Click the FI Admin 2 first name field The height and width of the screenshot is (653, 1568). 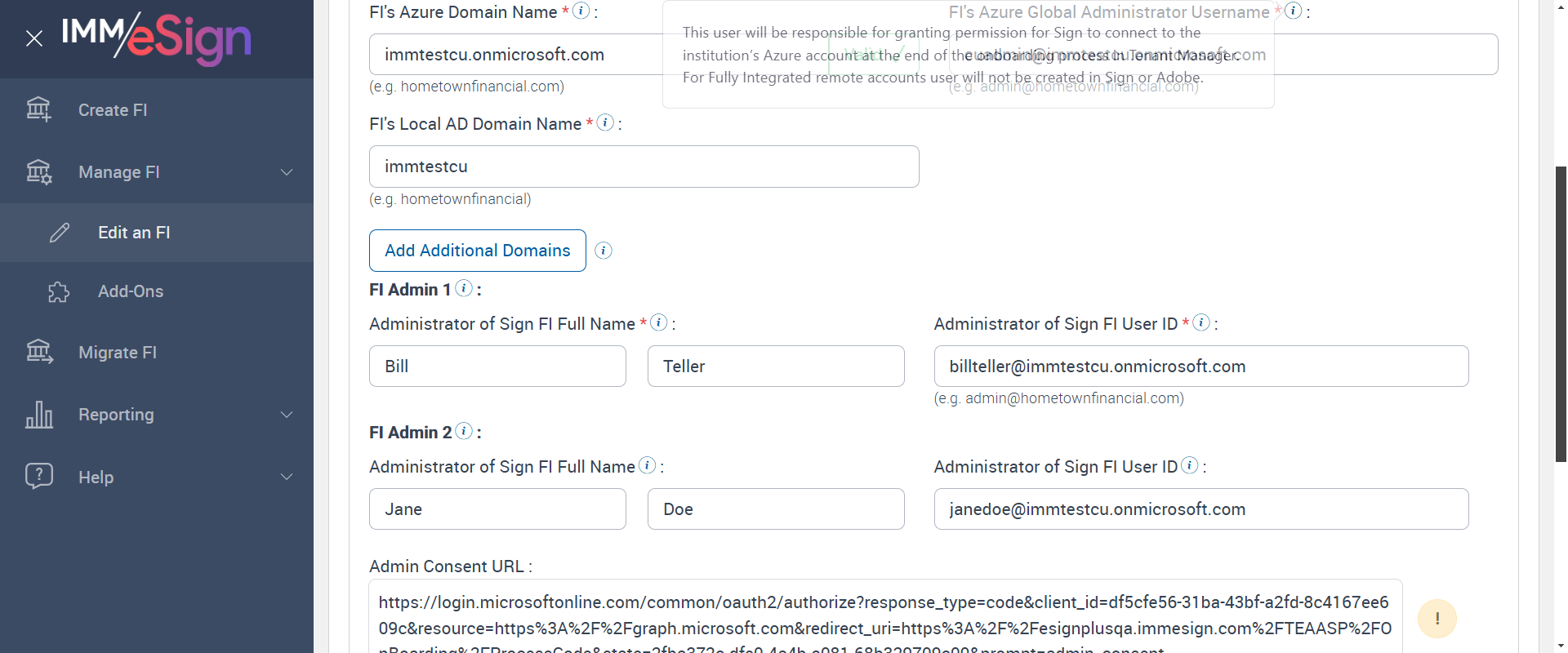(497, 509)
